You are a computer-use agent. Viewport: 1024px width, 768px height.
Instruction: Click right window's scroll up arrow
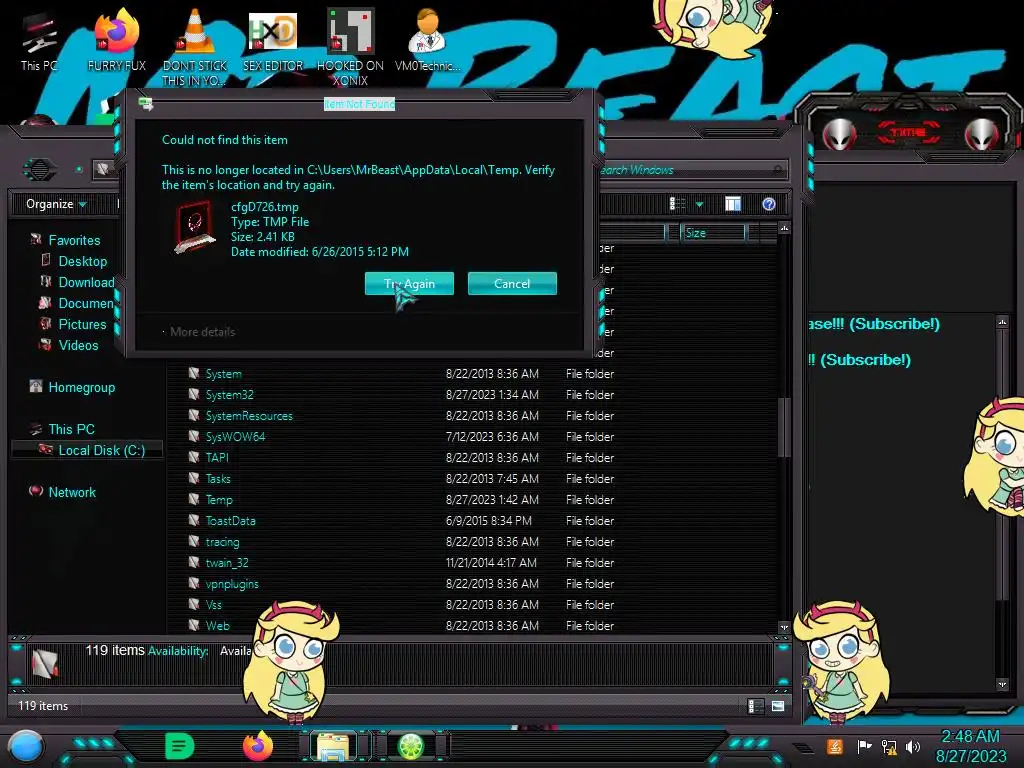[1002, 322]
